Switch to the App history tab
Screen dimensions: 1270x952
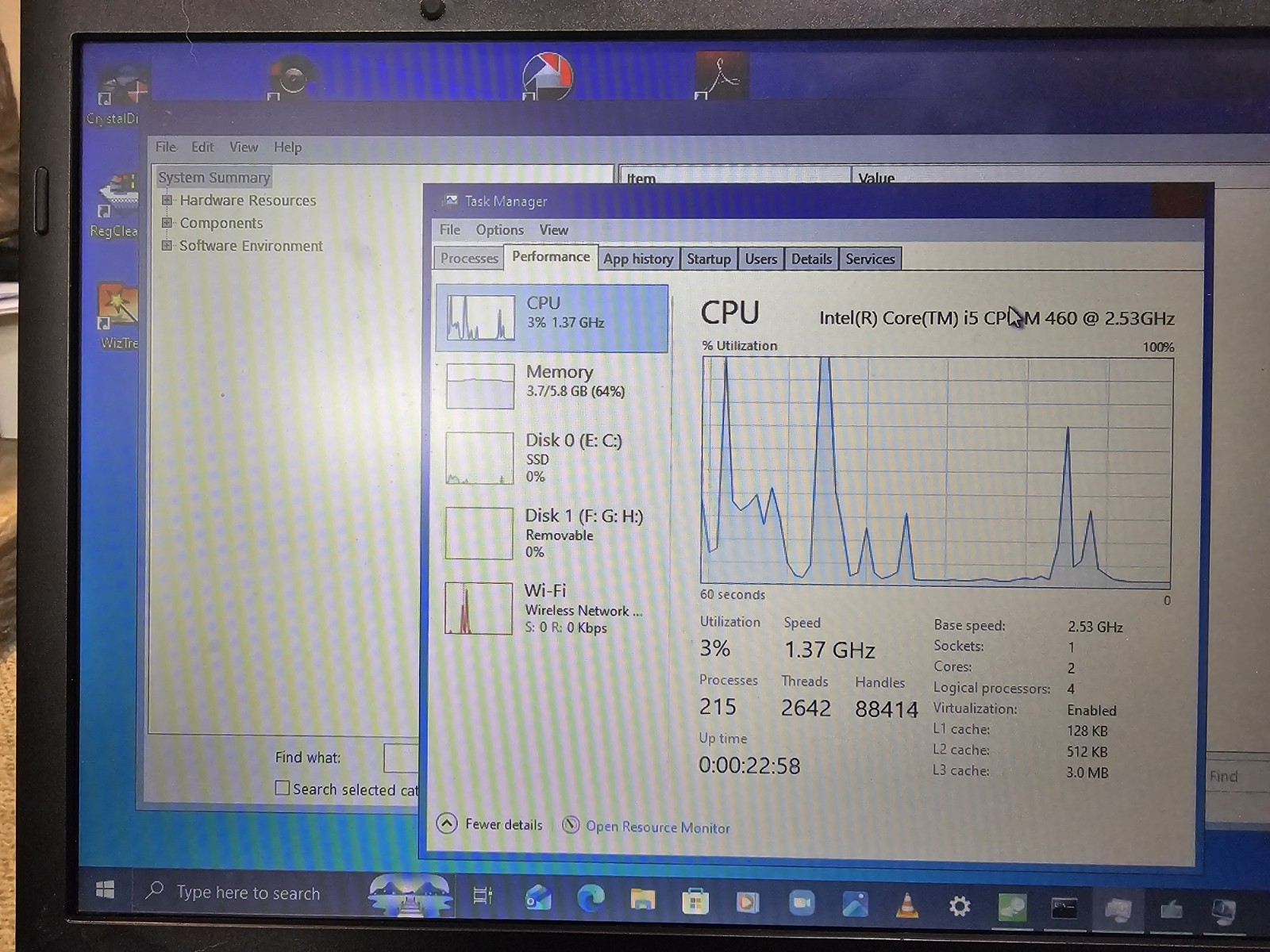(638, 259)
